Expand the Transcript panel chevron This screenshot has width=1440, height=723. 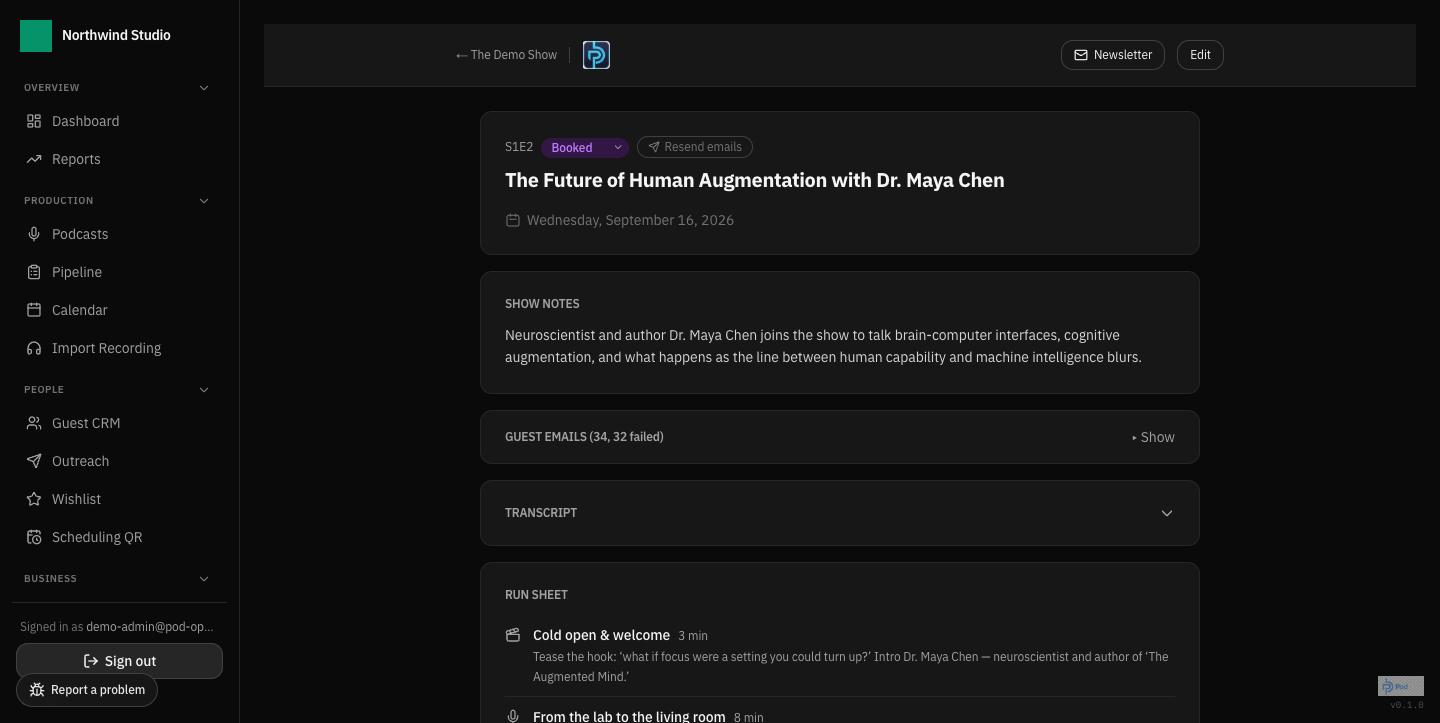[x=1166, y=513]
